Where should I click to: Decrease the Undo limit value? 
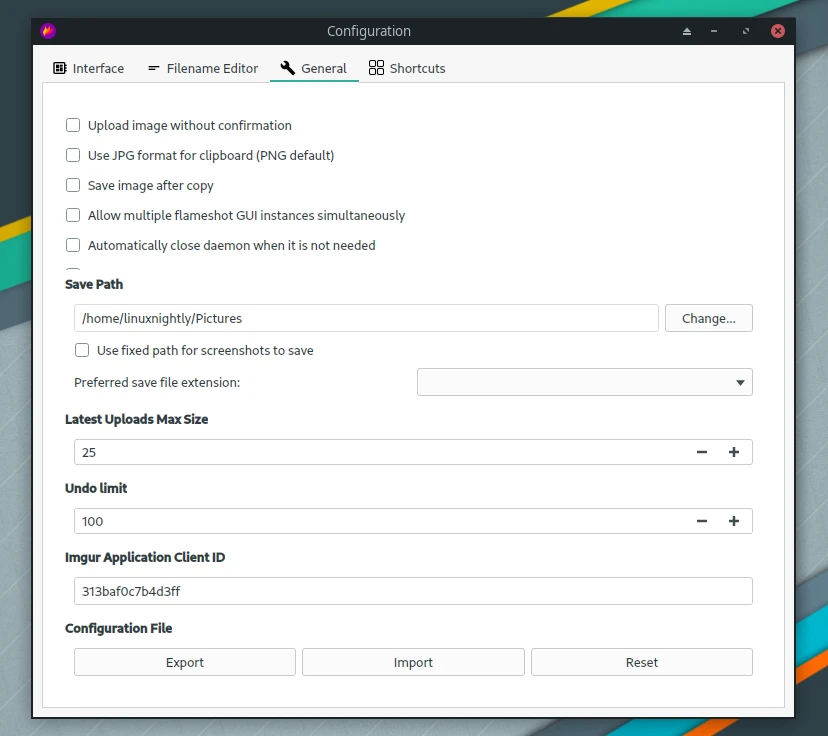click(702, 522)
